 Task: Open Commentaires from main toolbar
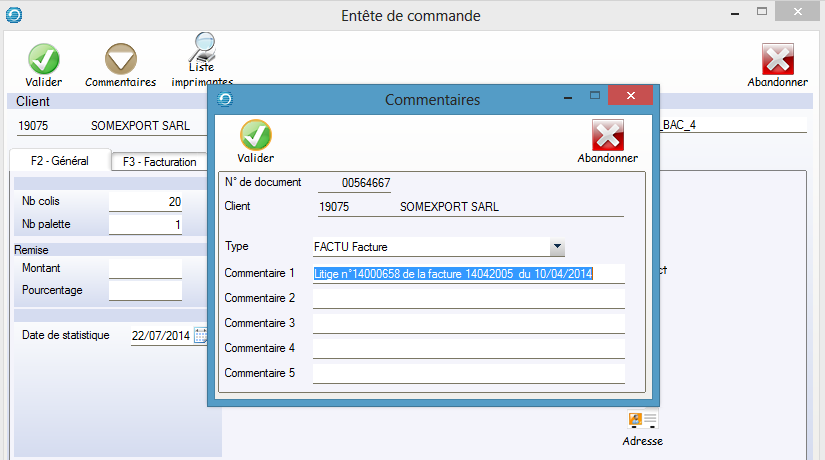click(120, 60)
